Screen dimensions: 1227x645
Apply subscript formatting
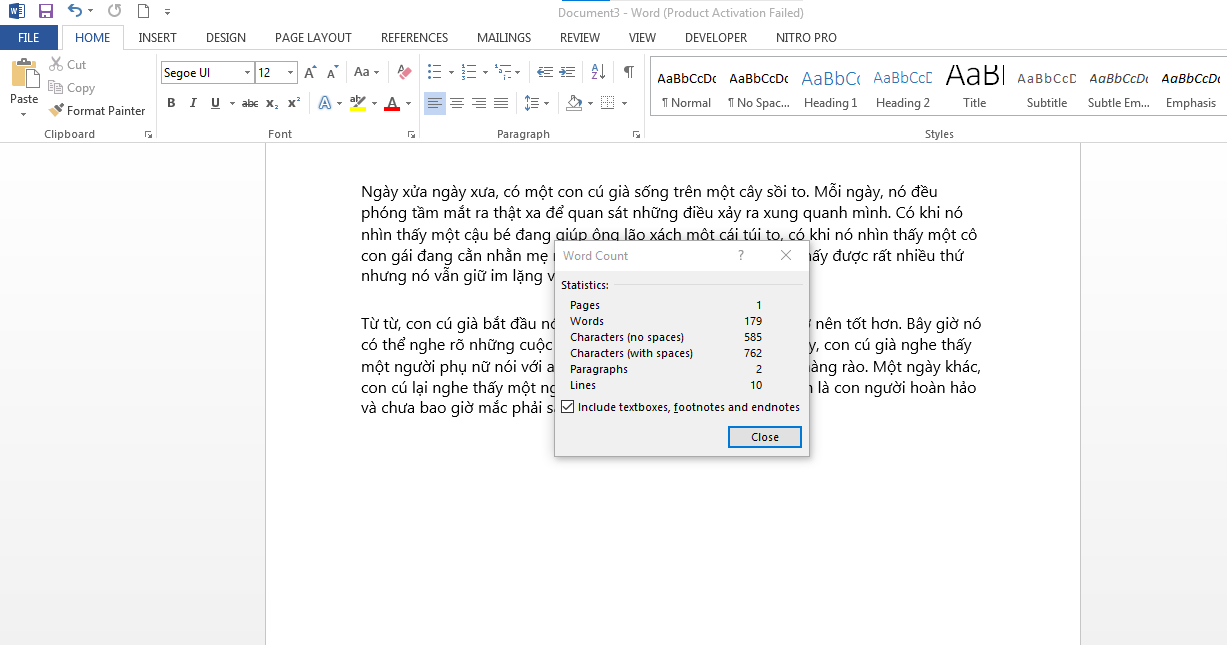(272, 103)
